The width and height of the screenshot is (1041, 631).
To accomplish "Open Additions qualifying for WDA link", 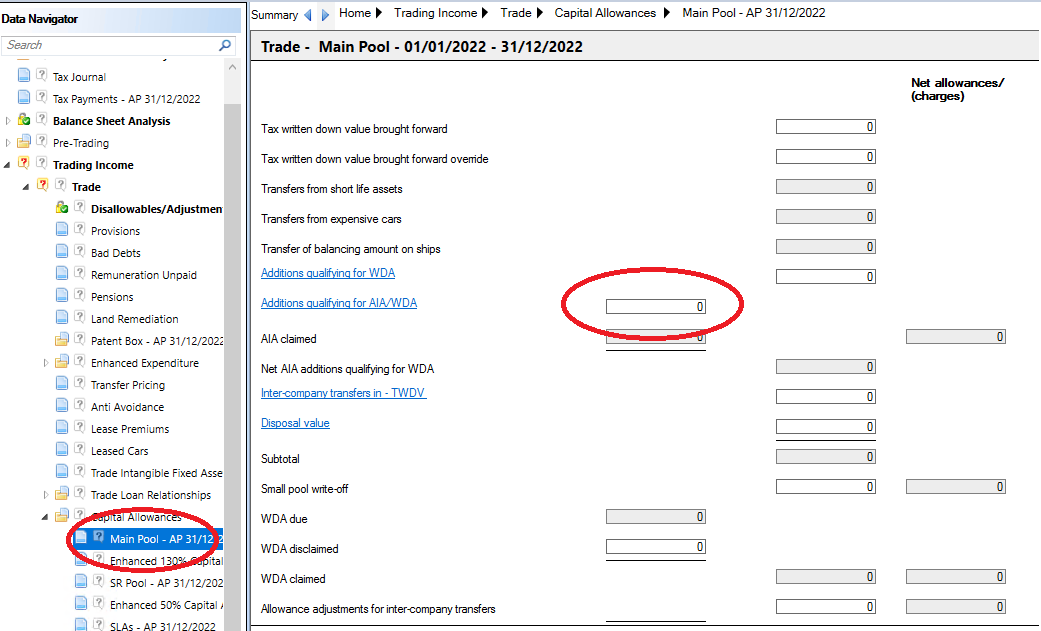I will [328, 273].
